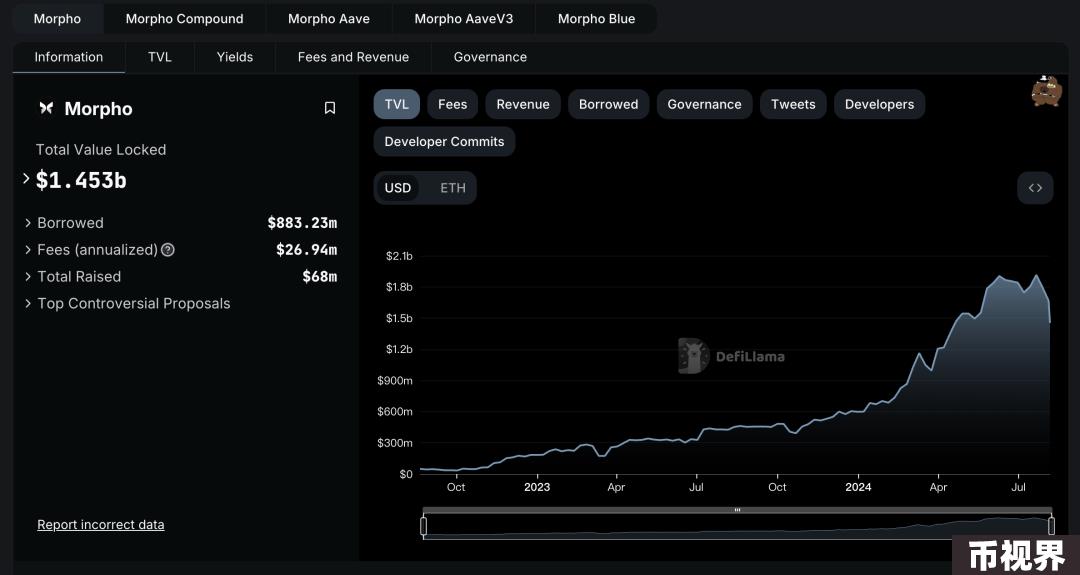The width and height of the screenshot is (1080, 575).
Task: Expand the Fees (annualized) row
Action: click(28, 250)
